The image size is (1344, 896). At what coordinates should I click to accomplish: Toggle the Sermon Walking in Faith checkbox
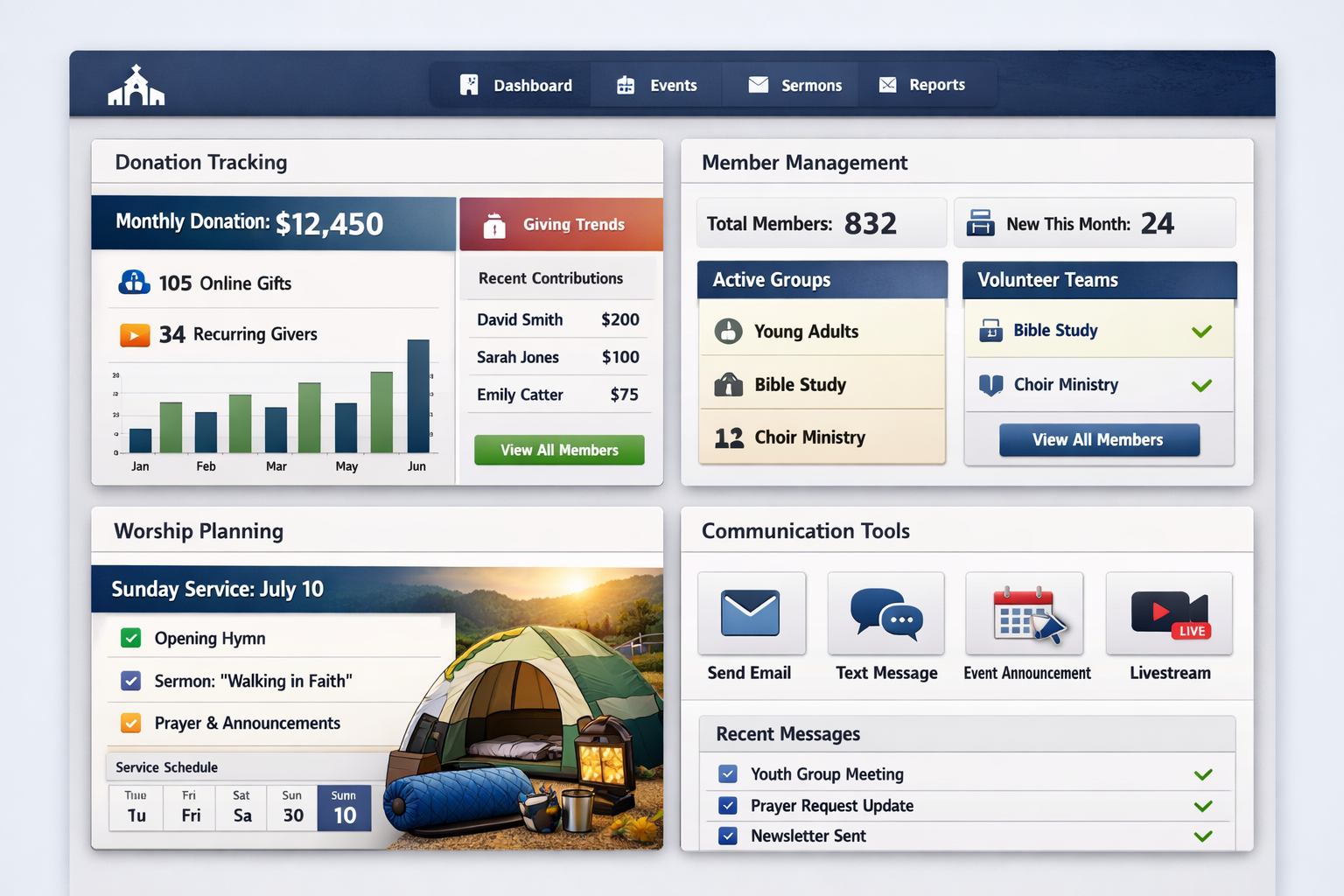click(130, 681)
